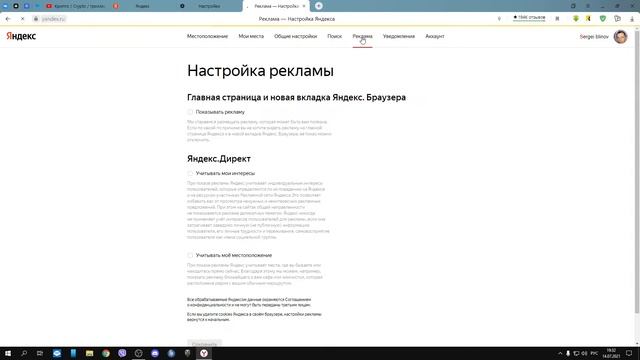The image size is (640, 360).
Task: Open browser downloads icon at far right
Action: [632, 19]
